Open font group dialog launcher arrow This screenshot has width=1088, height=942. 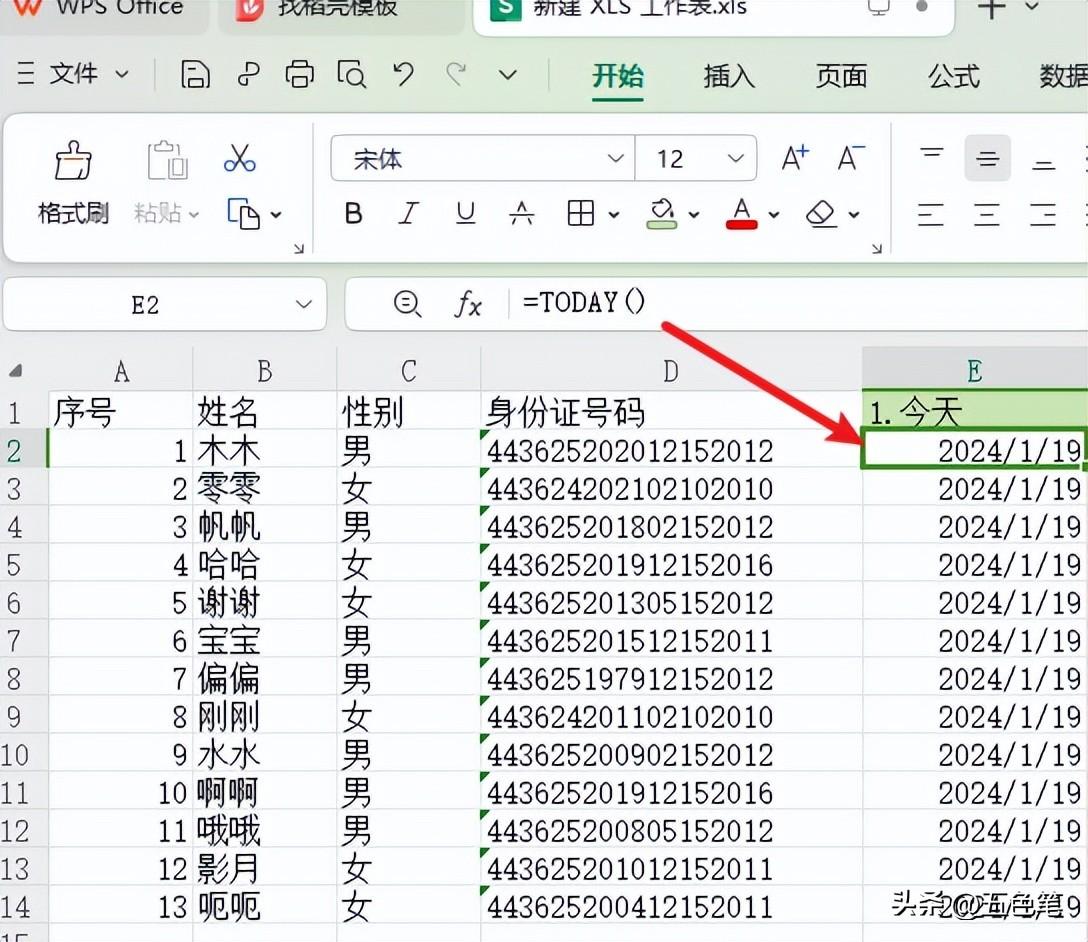pos(876,248)
